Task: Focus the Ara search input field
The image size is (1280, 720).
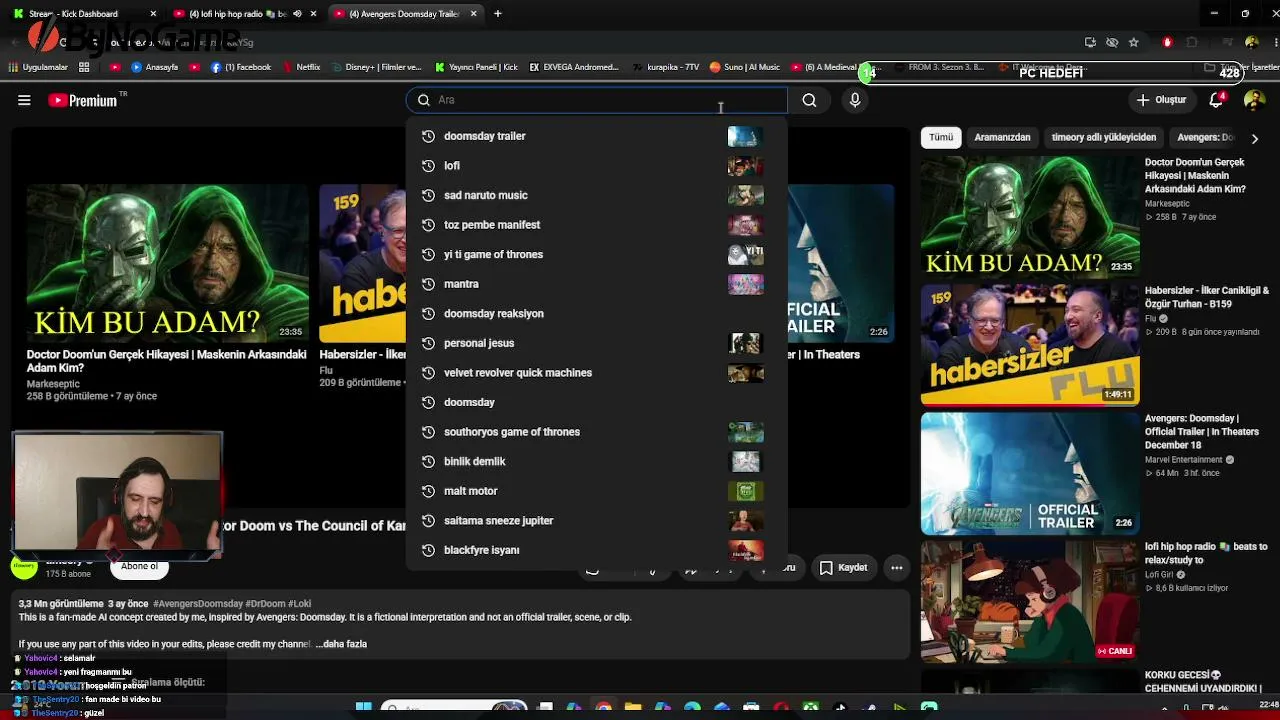Action: pos(597,100)
